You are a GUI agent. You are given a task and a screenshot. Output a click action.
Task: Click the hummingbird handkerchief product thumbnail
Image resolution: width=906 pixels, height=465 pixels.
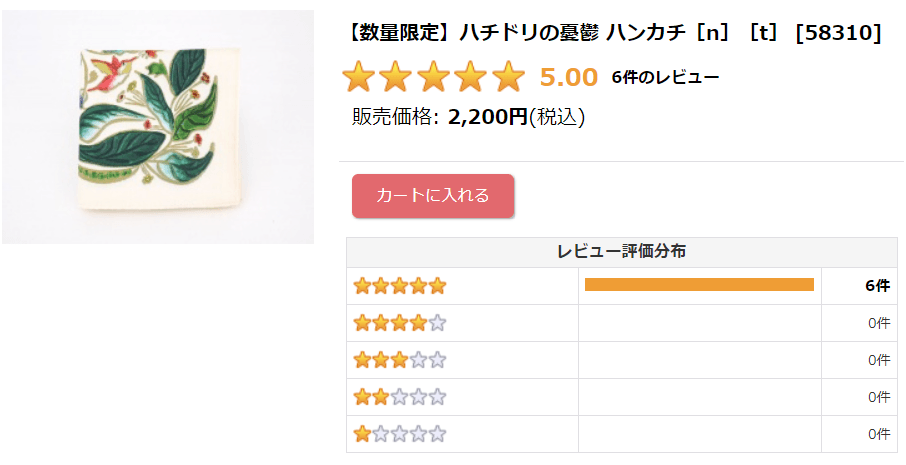click(158, 127)
